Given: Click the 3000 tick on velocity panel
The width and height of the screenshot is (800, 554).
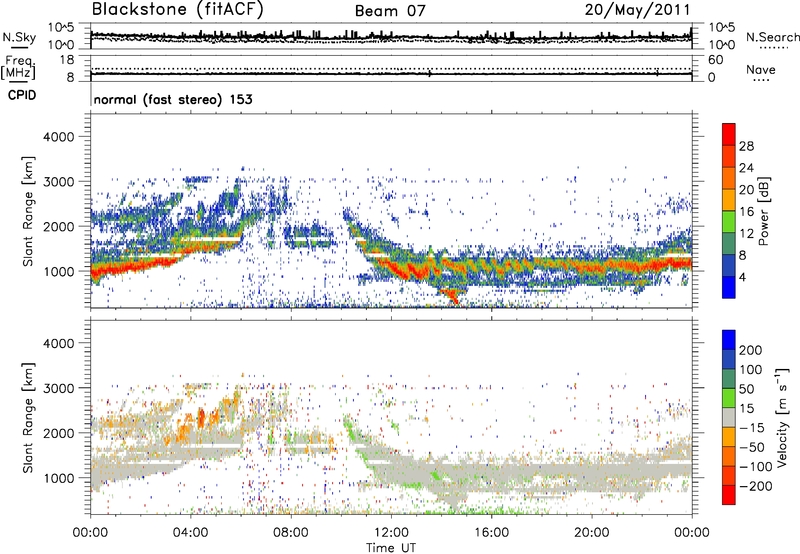Looking at the screenshot, I should (59, 388).
